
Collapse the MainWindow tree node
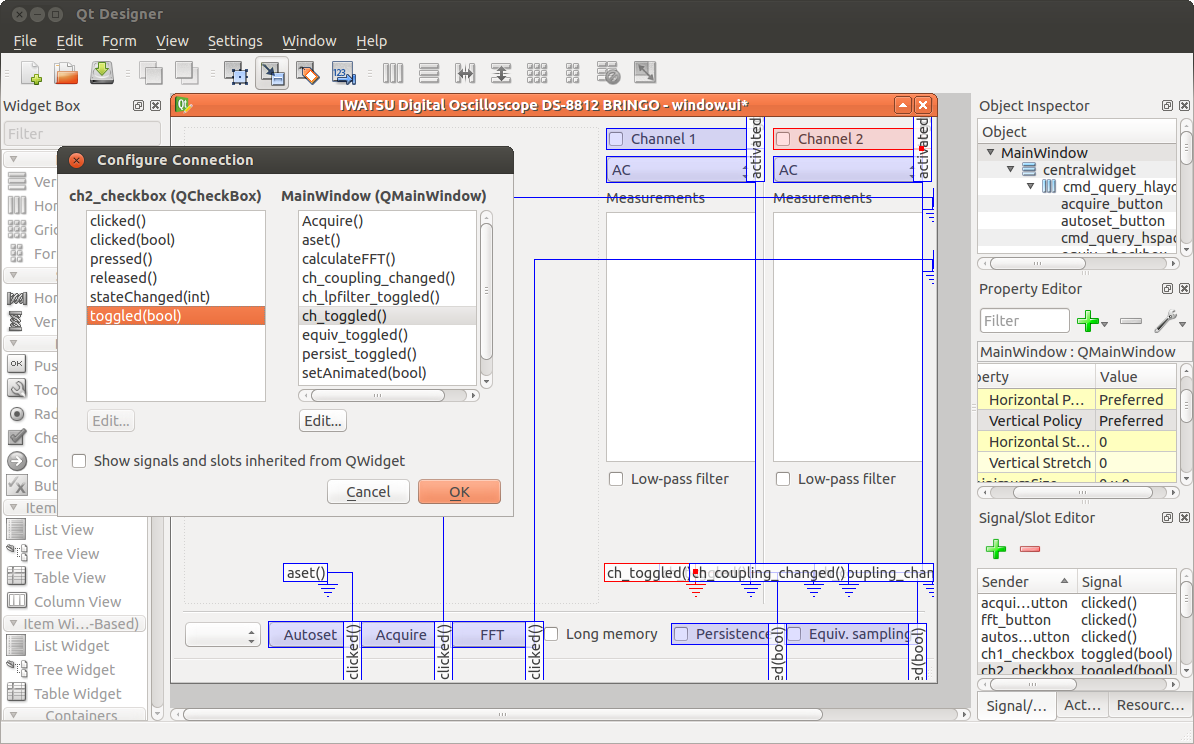click(991, 153)
